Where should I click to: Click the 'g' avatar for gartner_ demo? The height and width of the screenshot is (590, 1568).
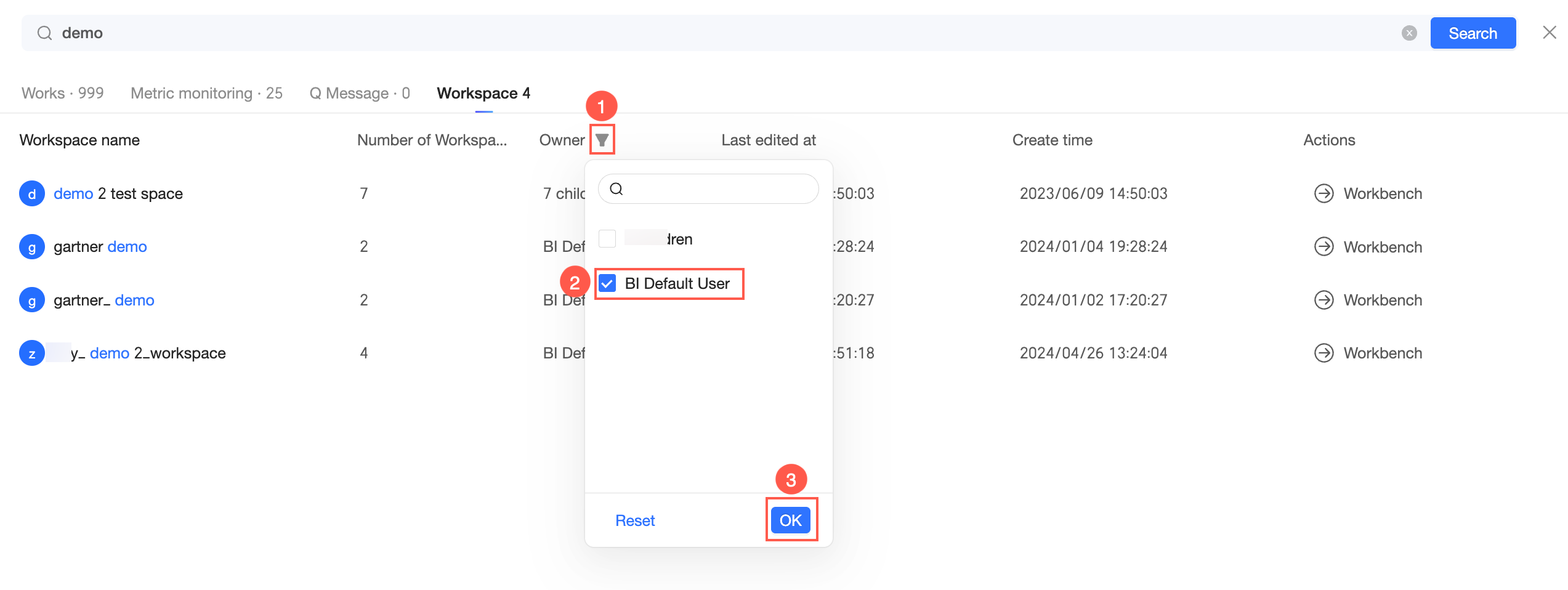click(x=32, y=301)
